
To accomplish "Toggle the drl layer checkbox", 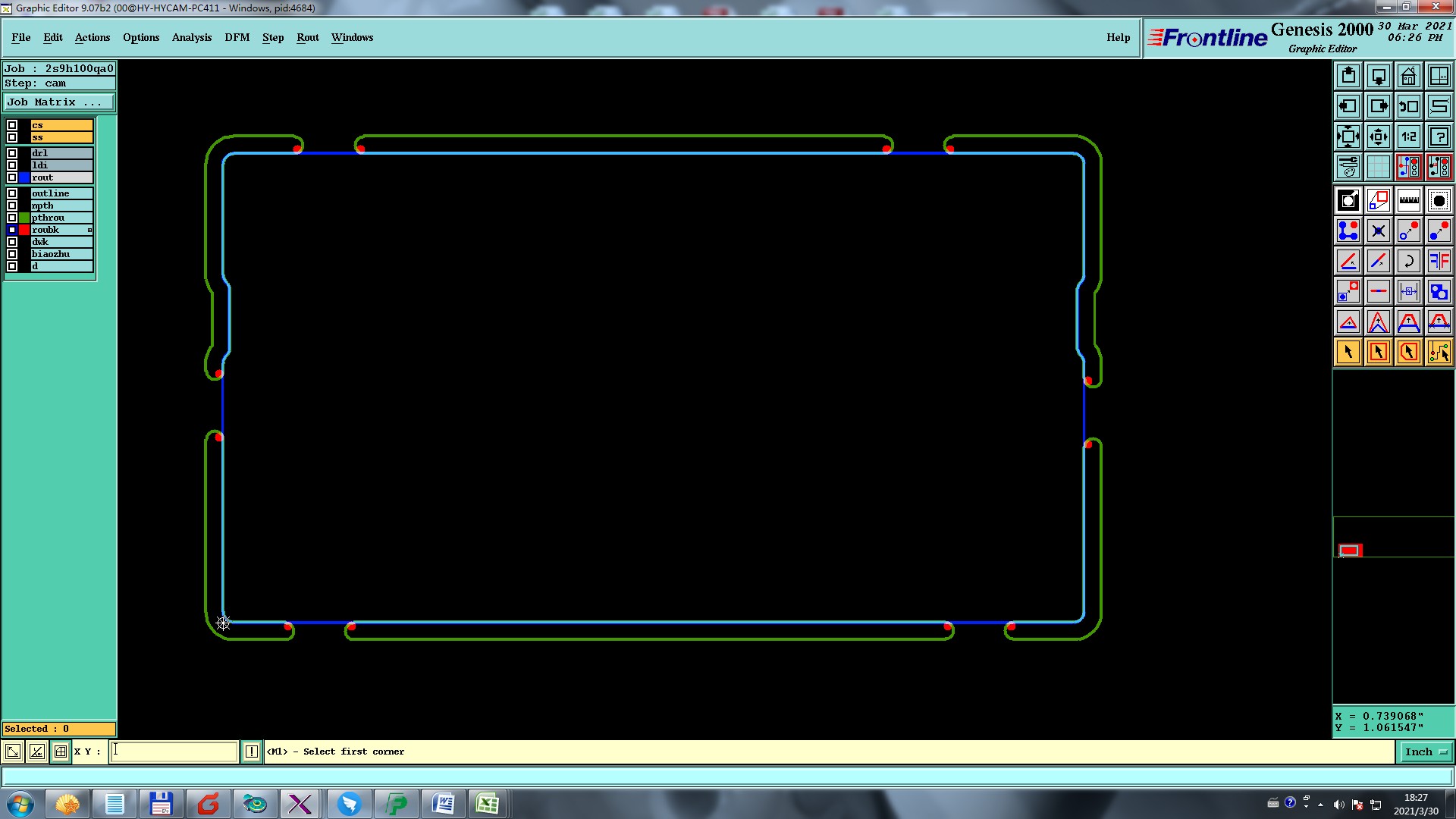I will pos(12,153).
